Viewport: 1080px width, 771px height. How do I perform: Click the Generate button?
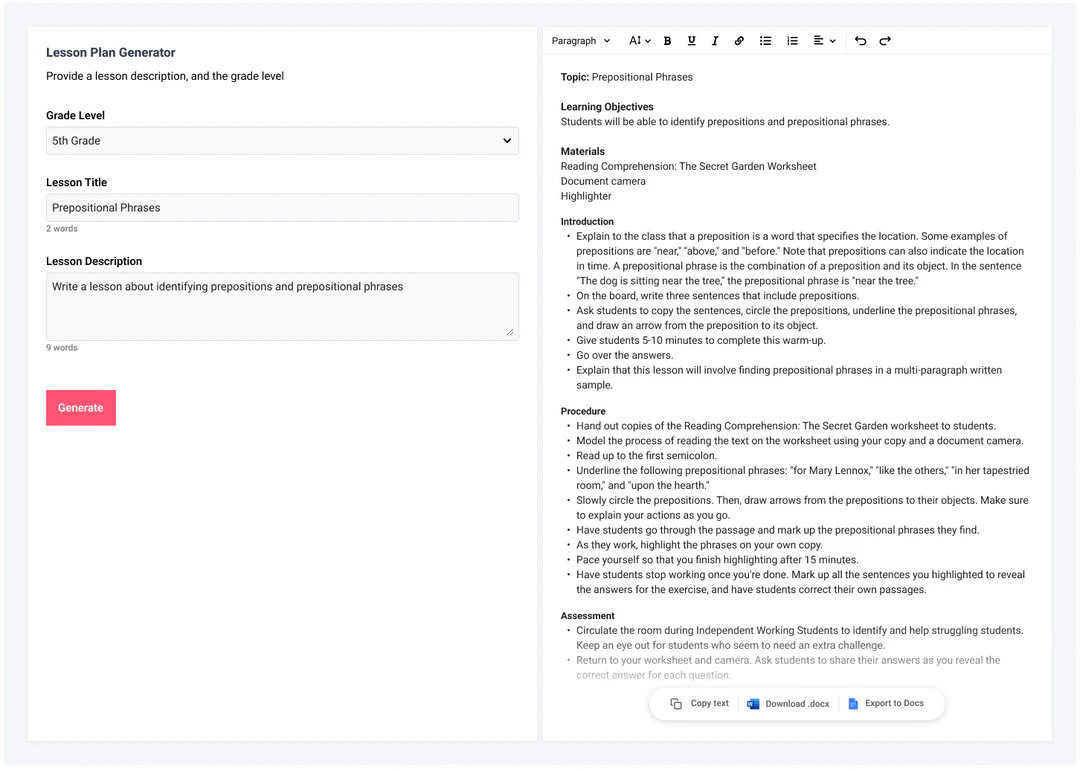[80, 407]
